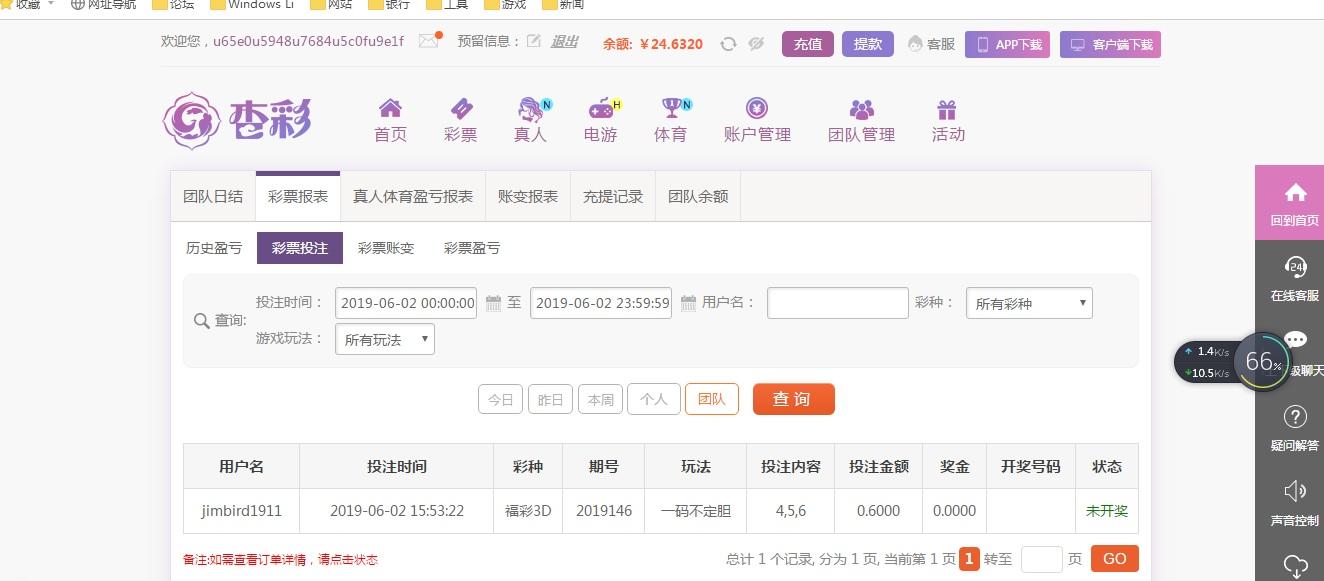Select the 本周 quick filter
The height and width of the screenshot is (581, 1324).
[600, 399]
